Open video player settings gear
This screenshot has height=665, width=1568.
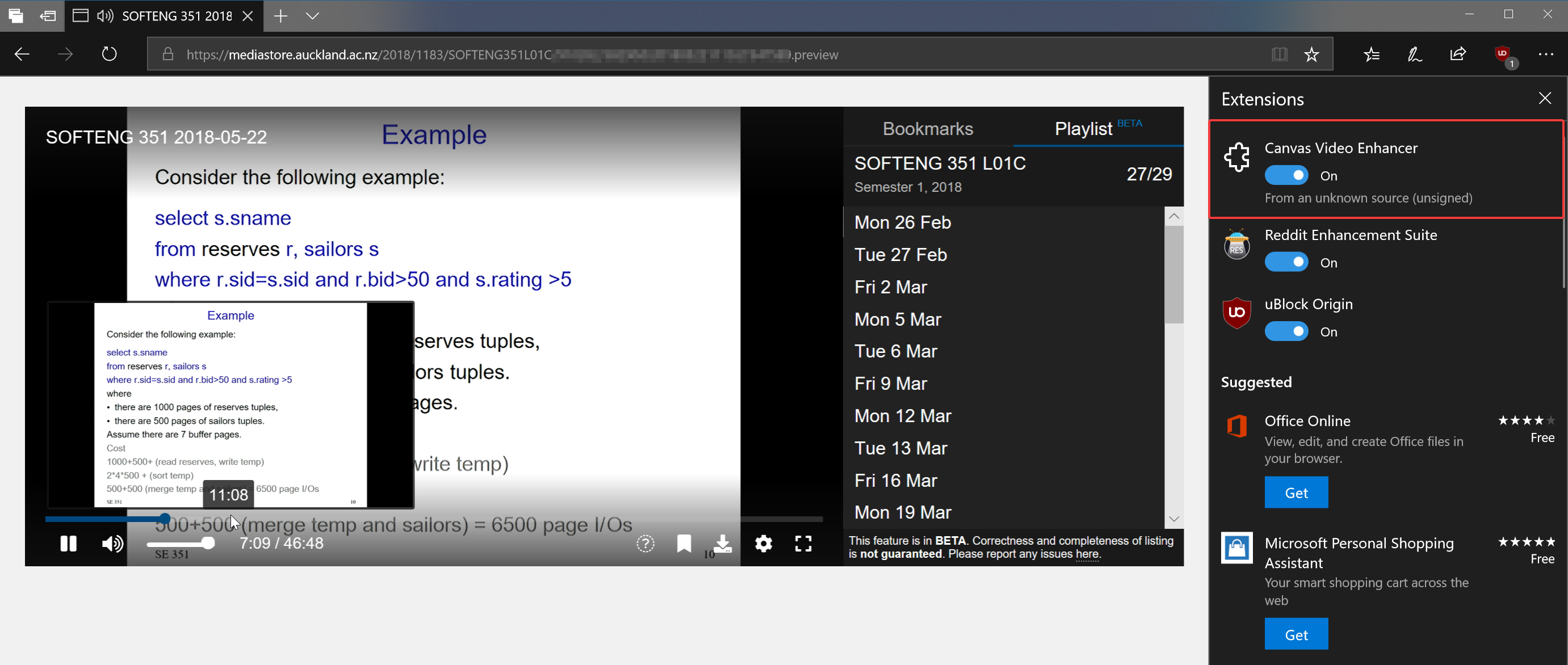pyautogui.click(x=764, y=544)
